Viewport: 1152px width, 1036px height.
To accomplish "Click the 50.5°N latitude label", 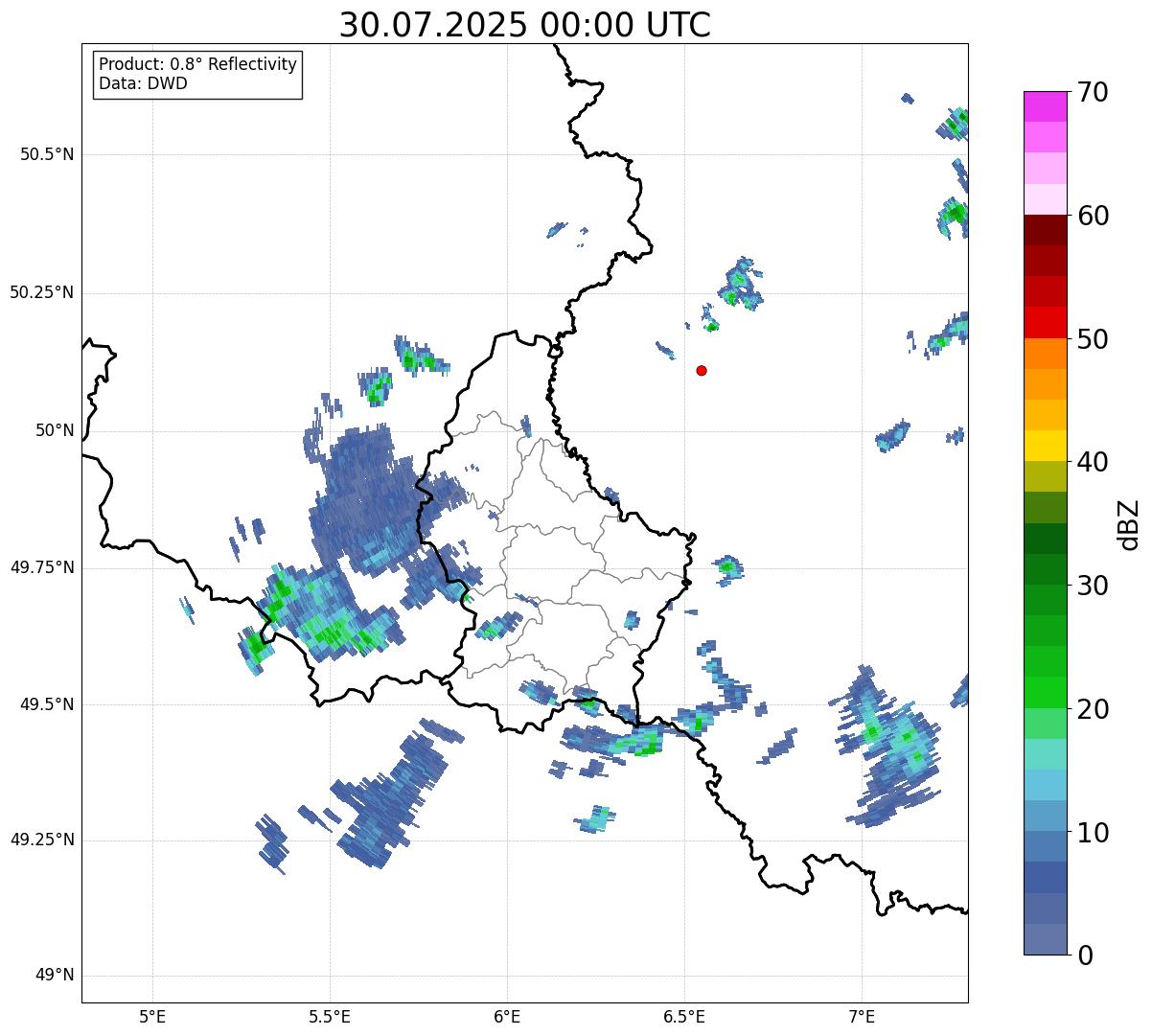I will 47,154.
